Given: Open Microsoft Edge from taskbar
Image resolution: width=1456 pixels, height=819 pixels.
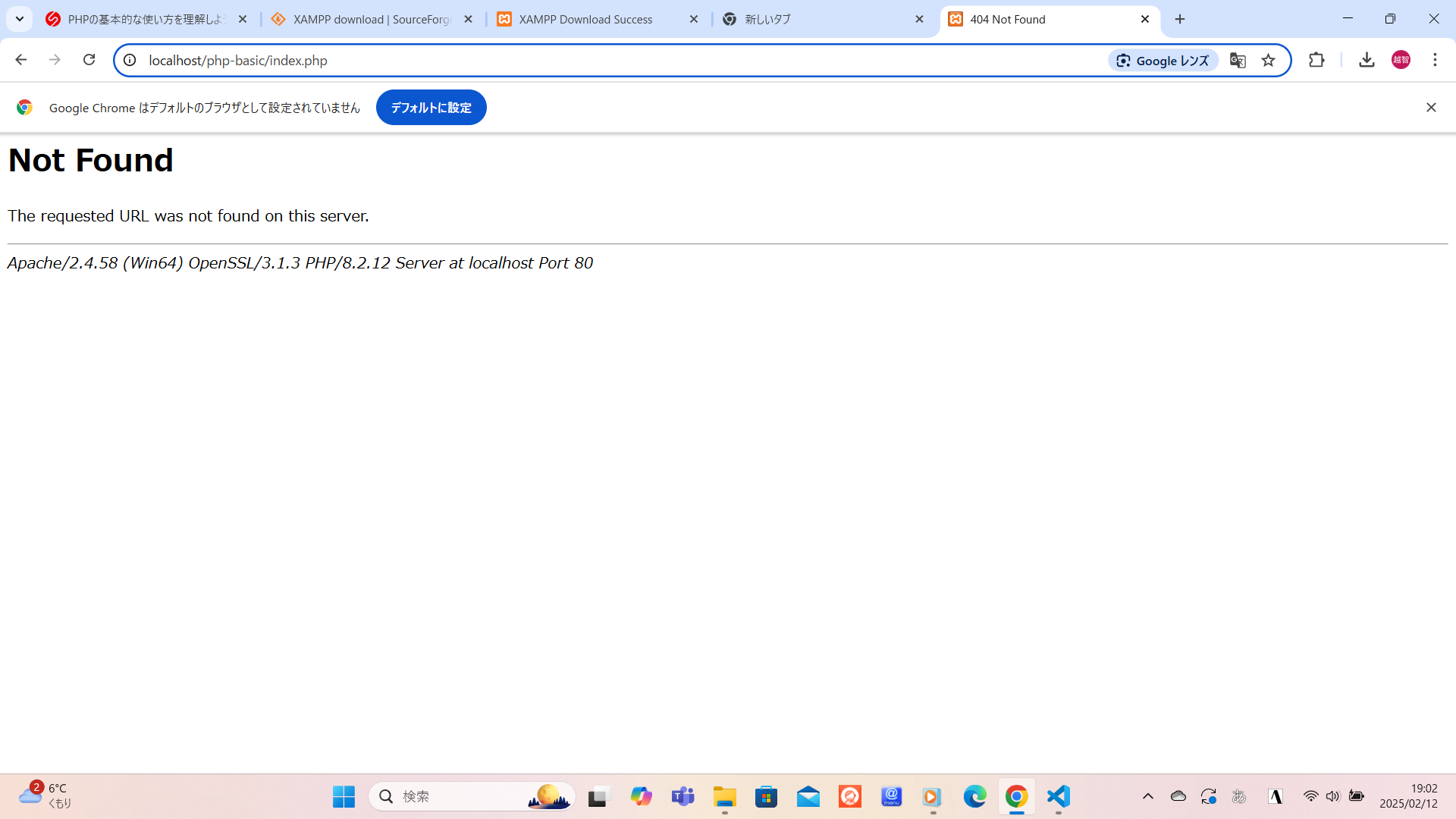Looking at the screenshot, I should tap(975, 796).
